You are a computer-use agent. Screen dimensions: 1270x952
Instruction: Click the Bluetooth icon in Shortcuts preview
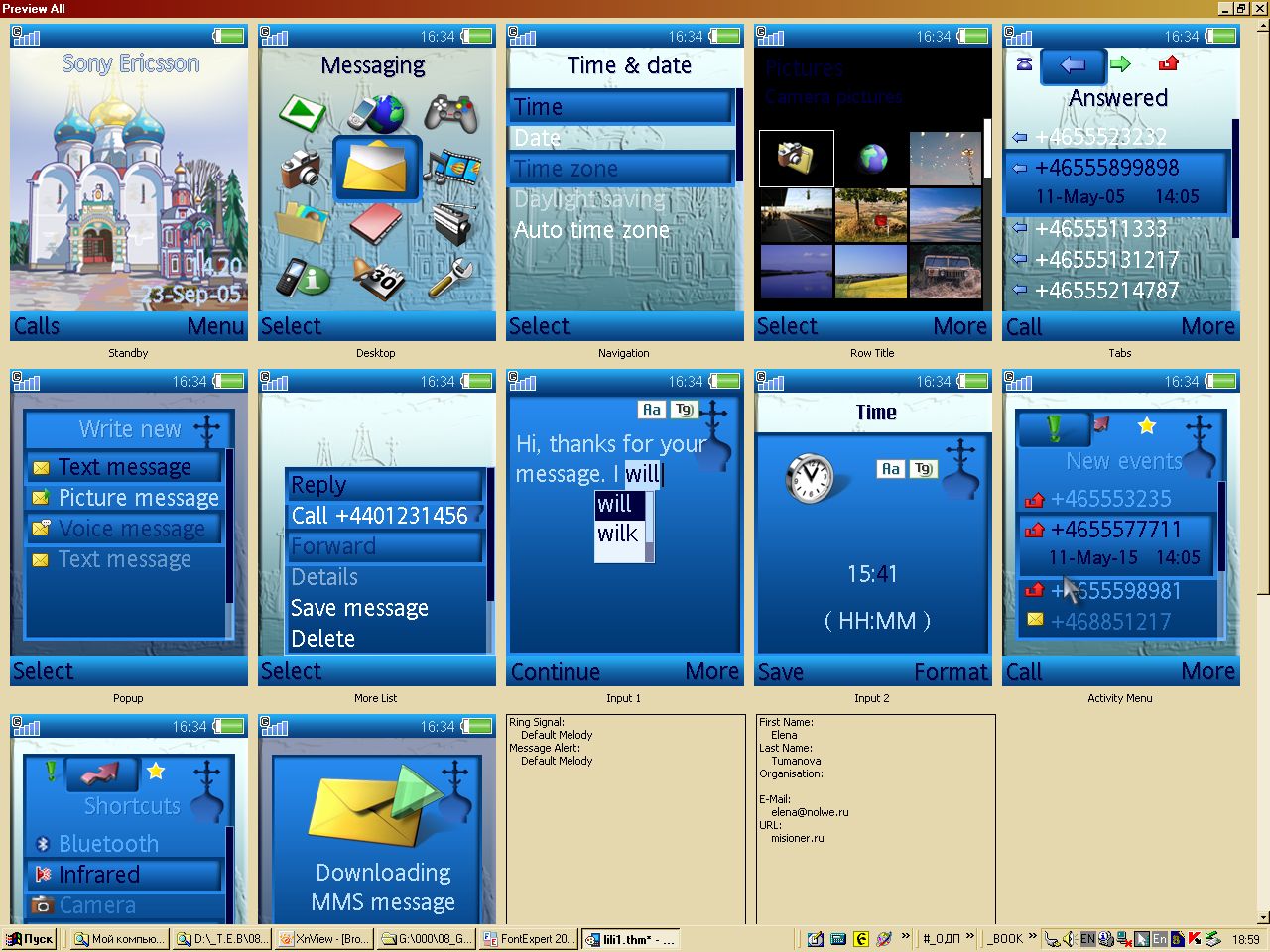(x=43, y=844)
